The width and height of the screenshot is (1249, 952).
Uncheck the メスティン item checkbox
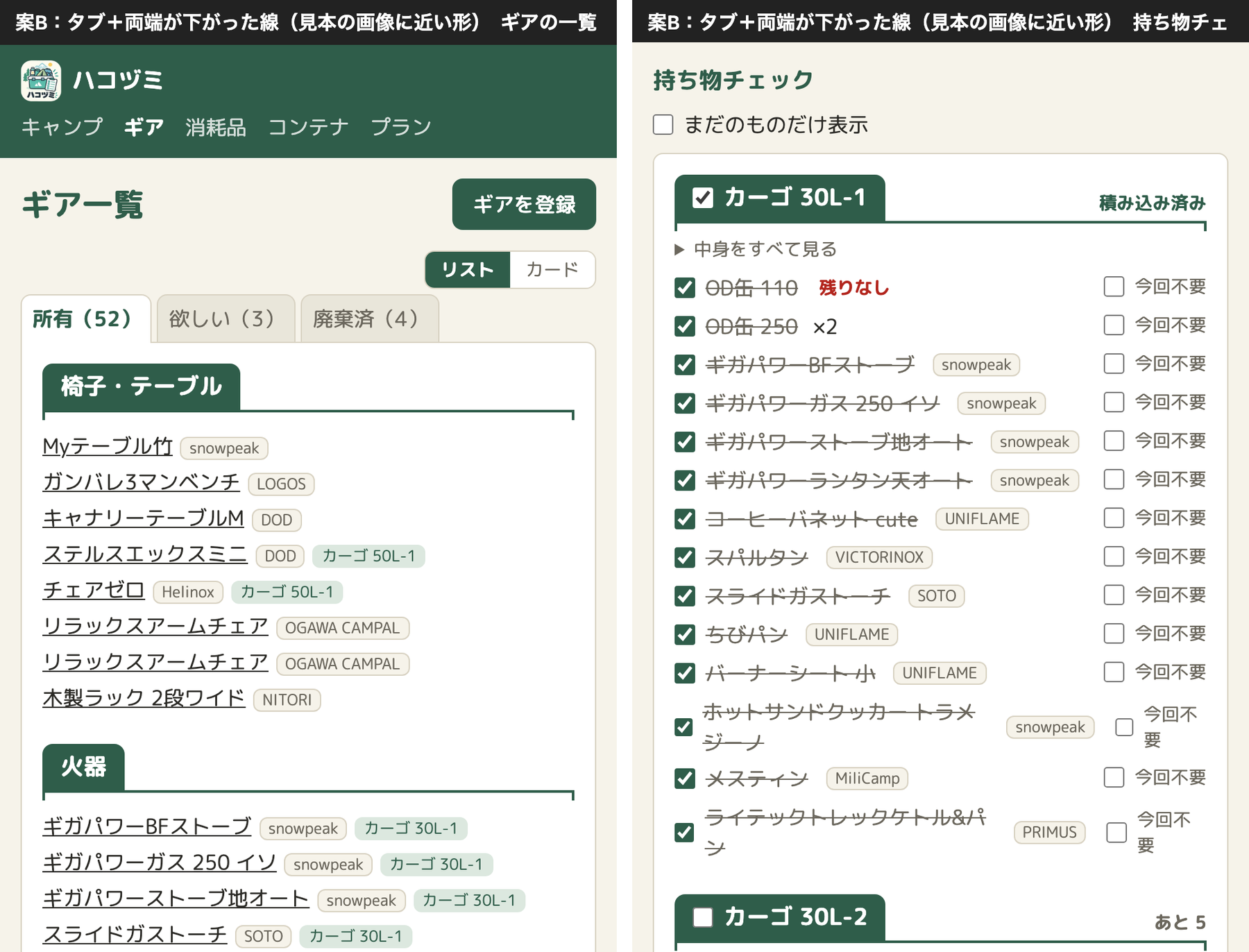[685, 779]
